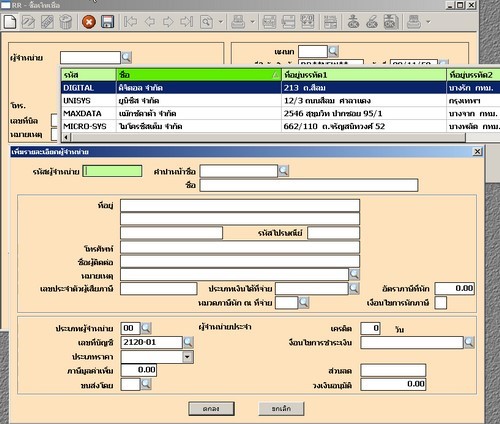This screenshot has width=500, height=424.
Task: Sort by the รหัส column header
Action: pyautogui.click(x=89, y=75)
